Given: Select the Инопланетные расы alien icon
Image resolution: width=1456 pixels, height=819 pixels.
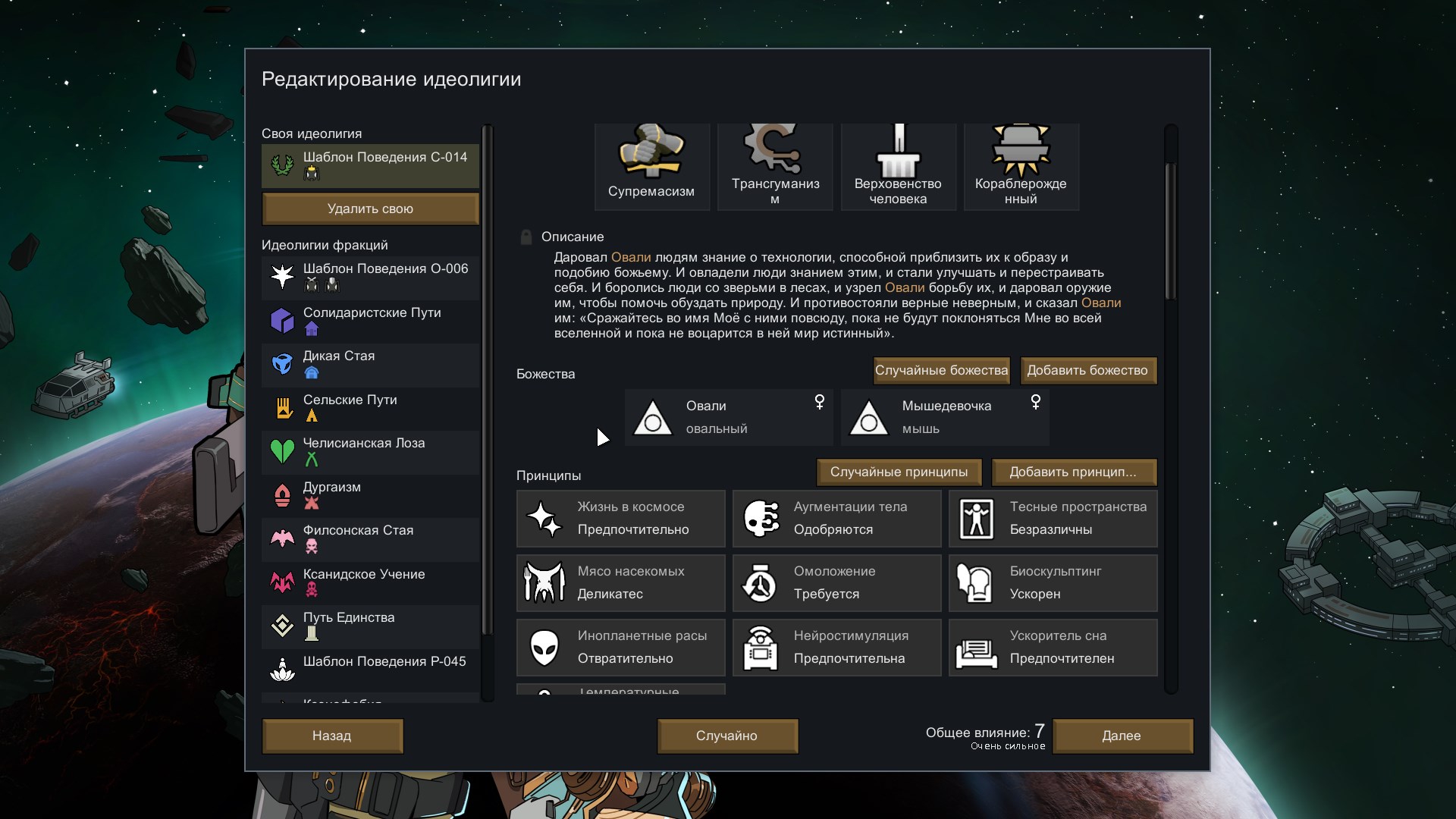Looking at the screenshot, I should click(544, 648).
